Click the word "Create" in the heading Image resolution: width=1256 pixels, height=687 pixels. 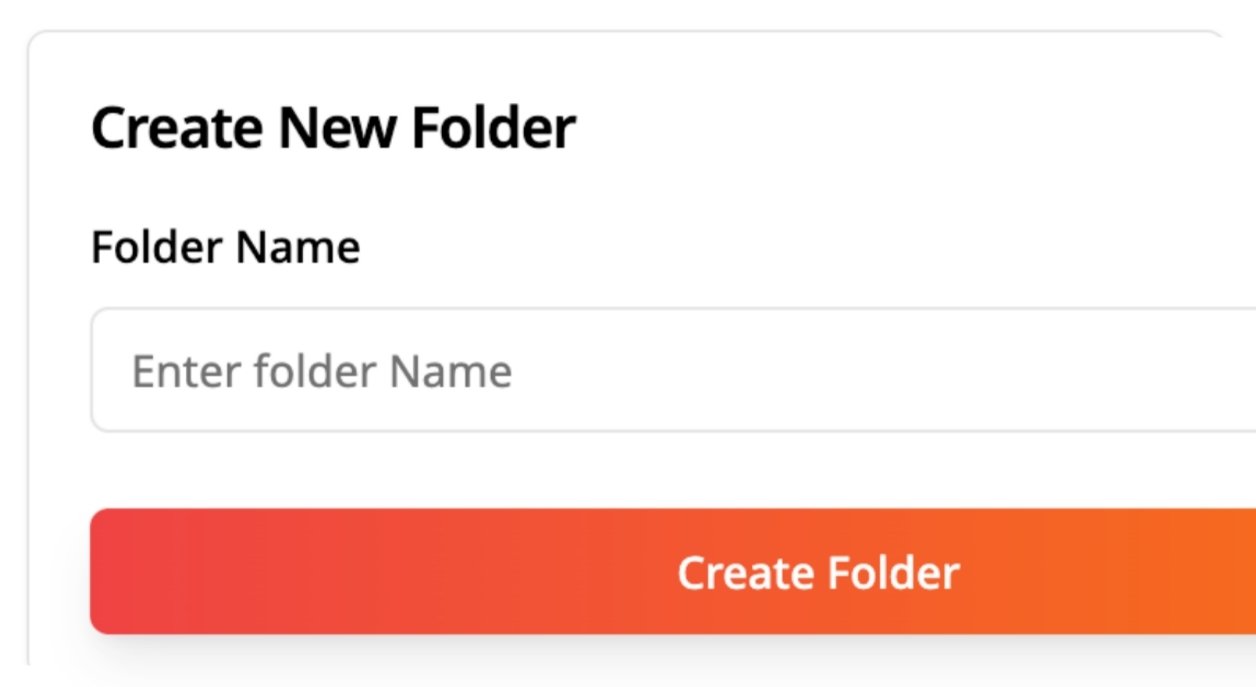pos(179,127)
